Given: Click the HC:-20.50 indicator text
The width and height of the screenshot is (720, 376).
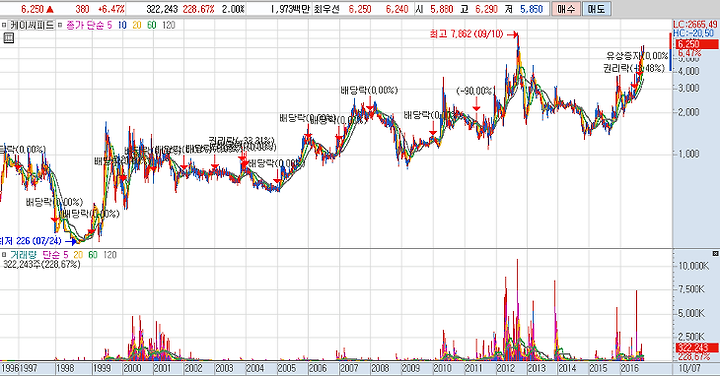Looking at the screenshot, I should pos(694,33).
